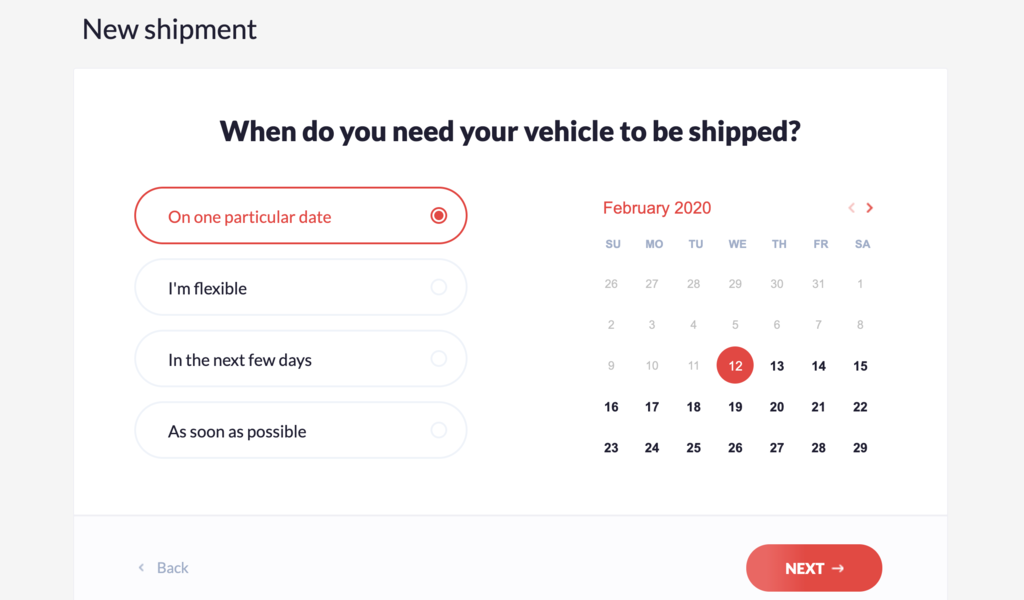The width and height of the screenshot is (1024, 600).
Task: Choose the 'I'm flexible' option
Action: click(x=300, y=287)
